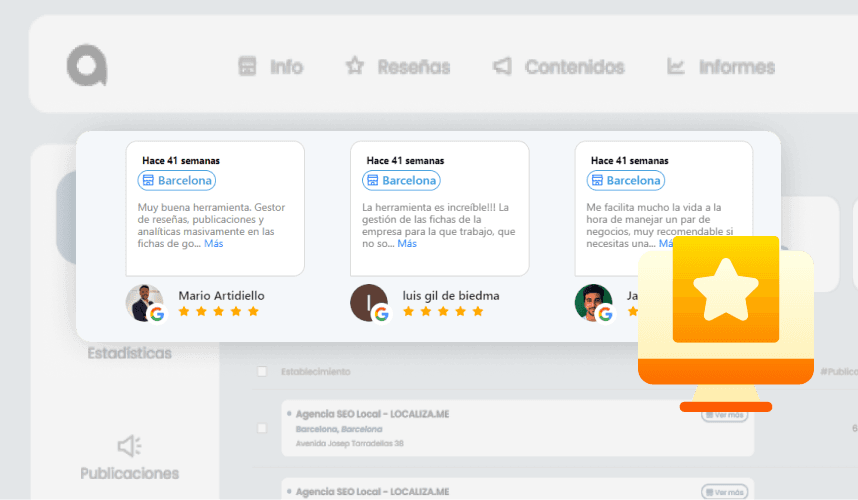Image resolution: width=858 pixels, height=500 pixels.
Task: Click Barcelona tag in Mario Artidiello's review
Action: [177, 180]
